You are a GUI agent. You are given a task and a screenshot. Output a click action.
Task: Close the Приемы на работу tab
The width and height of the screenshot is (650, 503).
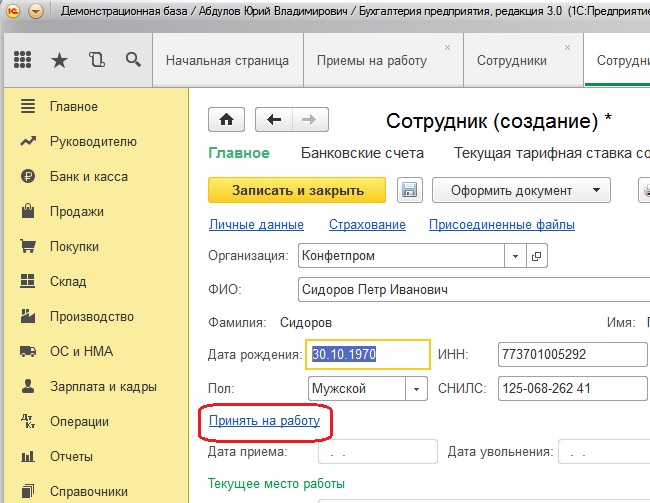point(447,47)
